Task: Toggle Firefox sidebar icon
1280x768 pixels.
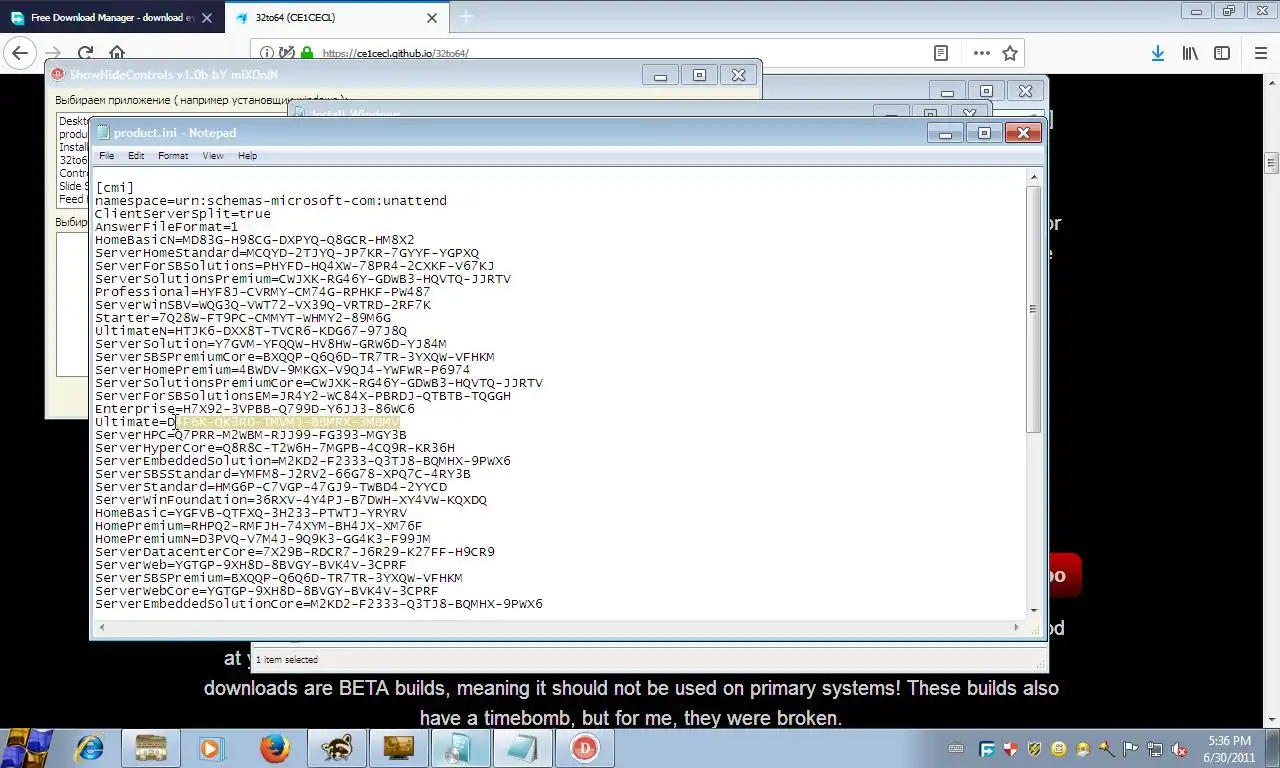Action: click(1222, 53)
